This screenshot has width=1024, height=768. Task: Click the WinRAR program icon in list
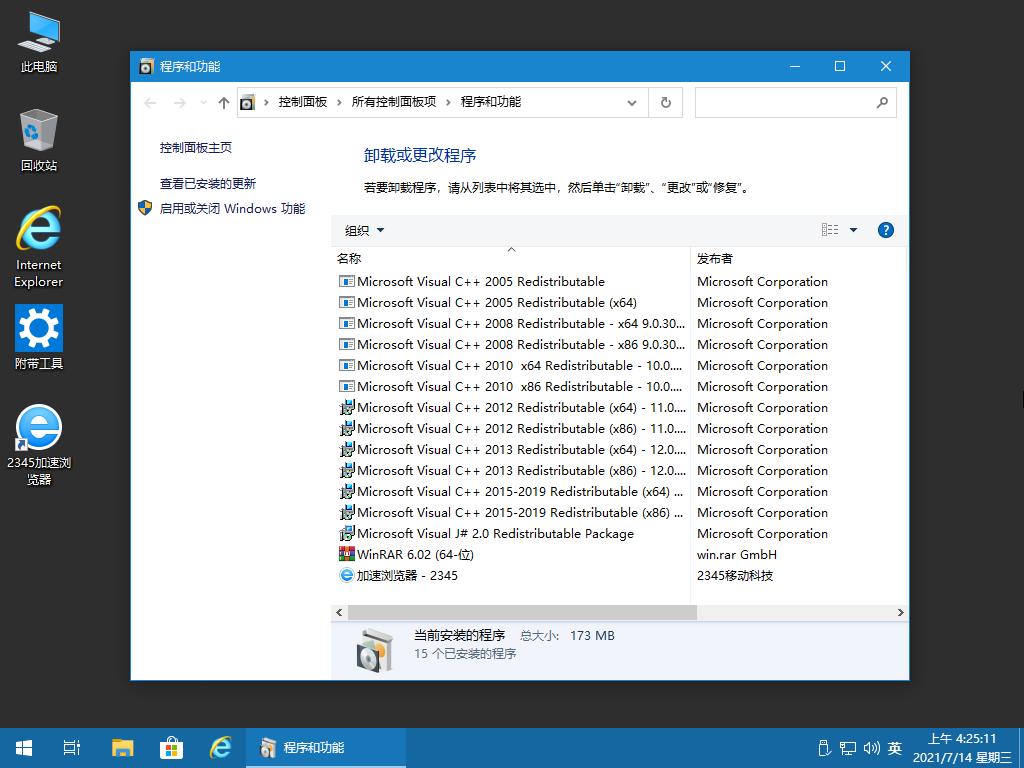(347, 554)
